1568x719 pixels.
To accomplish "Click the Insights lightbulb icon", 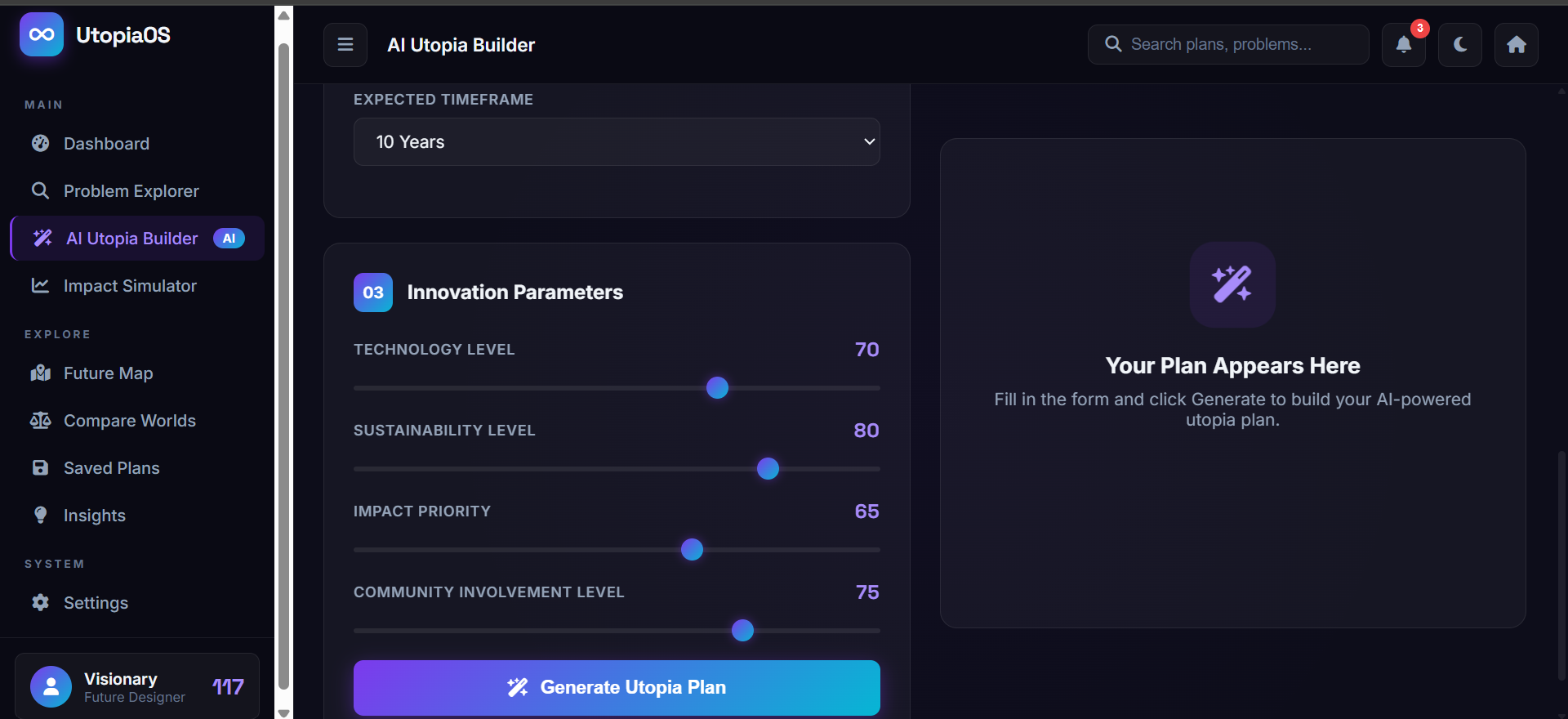I will point(40,516).
